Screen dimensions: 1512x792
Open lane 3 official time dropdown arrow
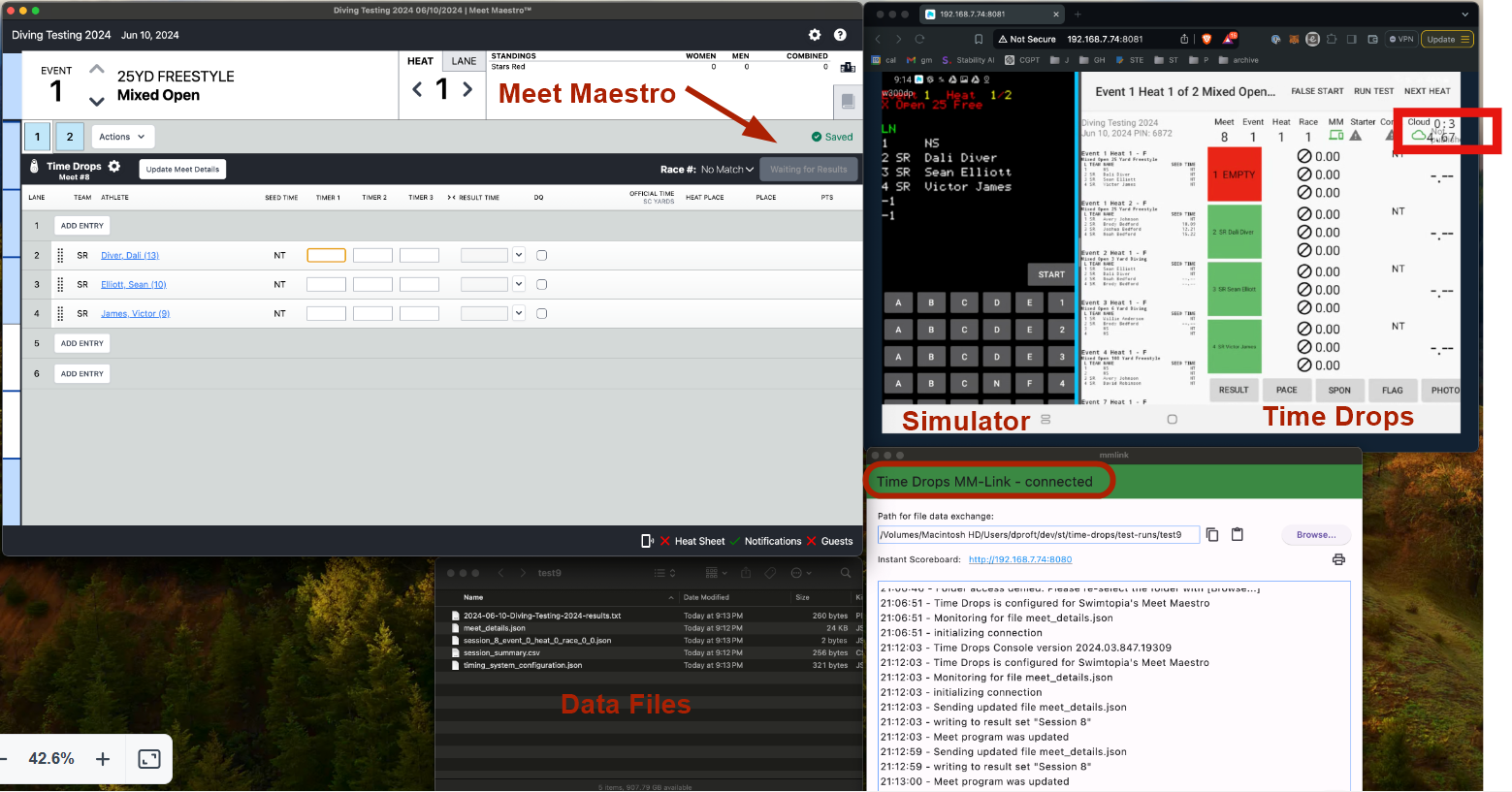click(519, 284)
